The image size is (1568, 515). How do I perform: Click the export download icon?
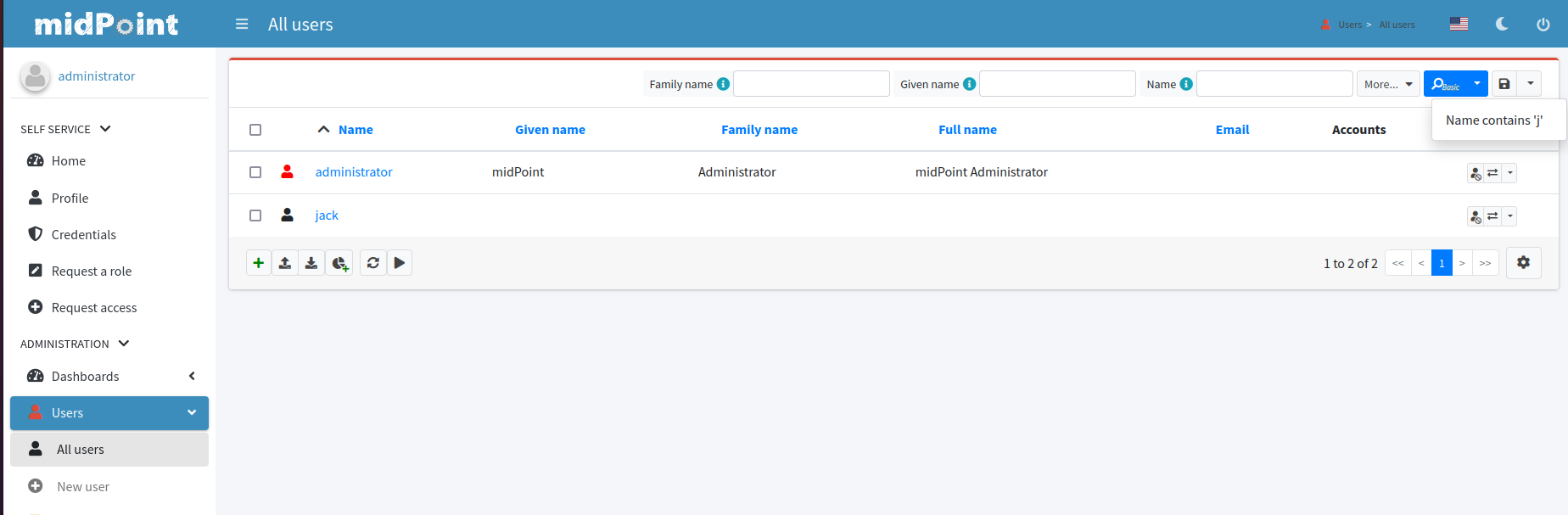coord(311,263)
